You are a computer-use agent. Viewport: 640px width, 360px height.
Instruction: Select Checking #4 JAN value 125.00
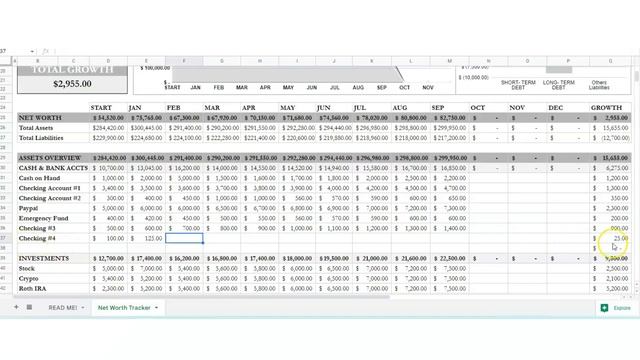pos(146,238)
